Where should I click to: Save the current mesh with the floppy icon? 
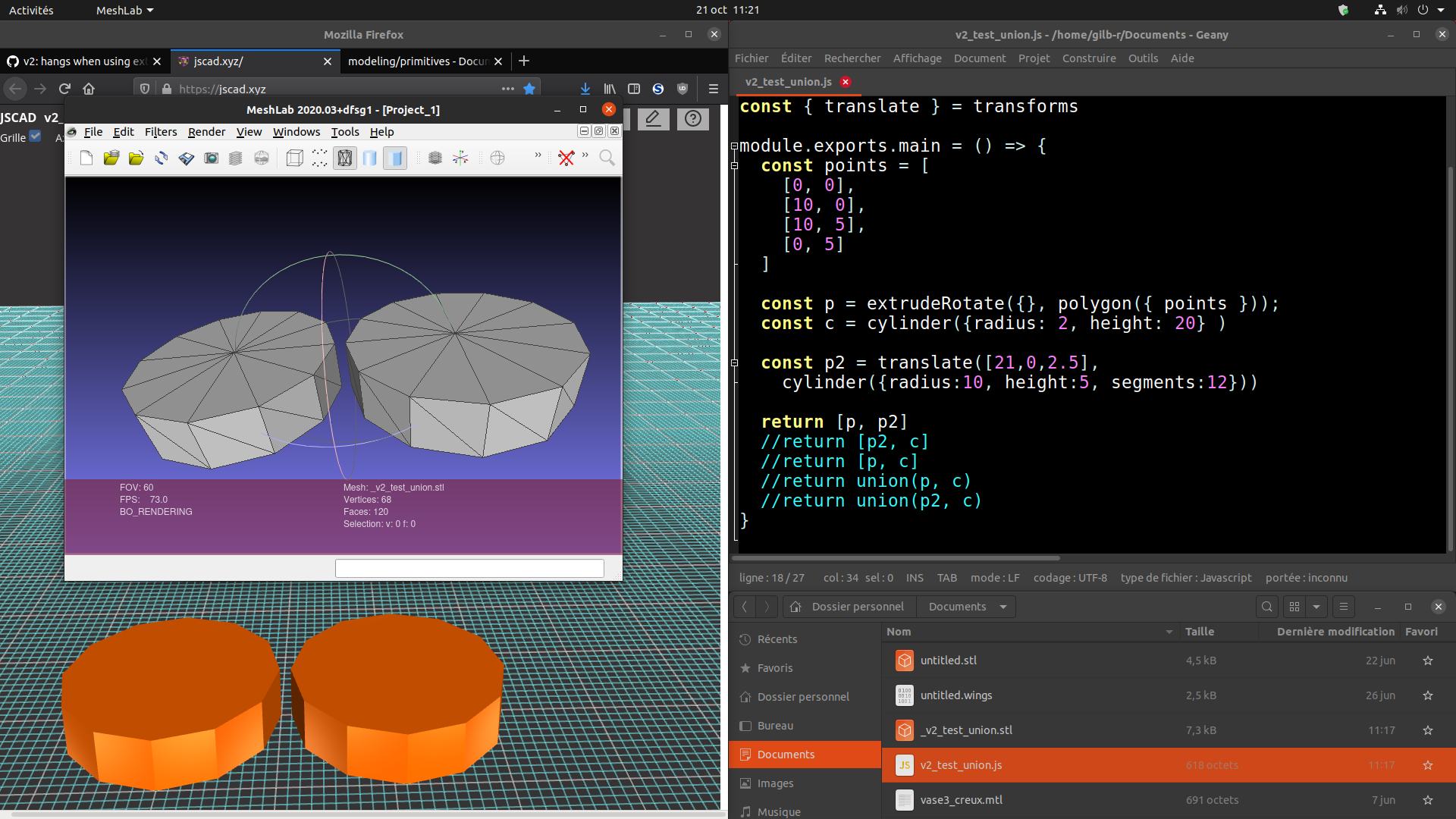coord(186,158)
